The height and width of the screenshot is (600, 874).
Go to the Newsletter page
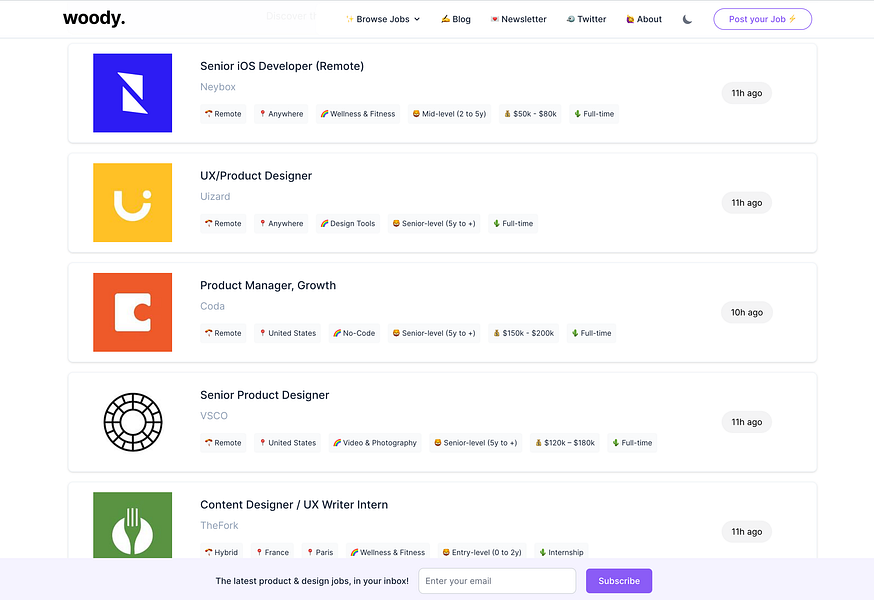518,19
